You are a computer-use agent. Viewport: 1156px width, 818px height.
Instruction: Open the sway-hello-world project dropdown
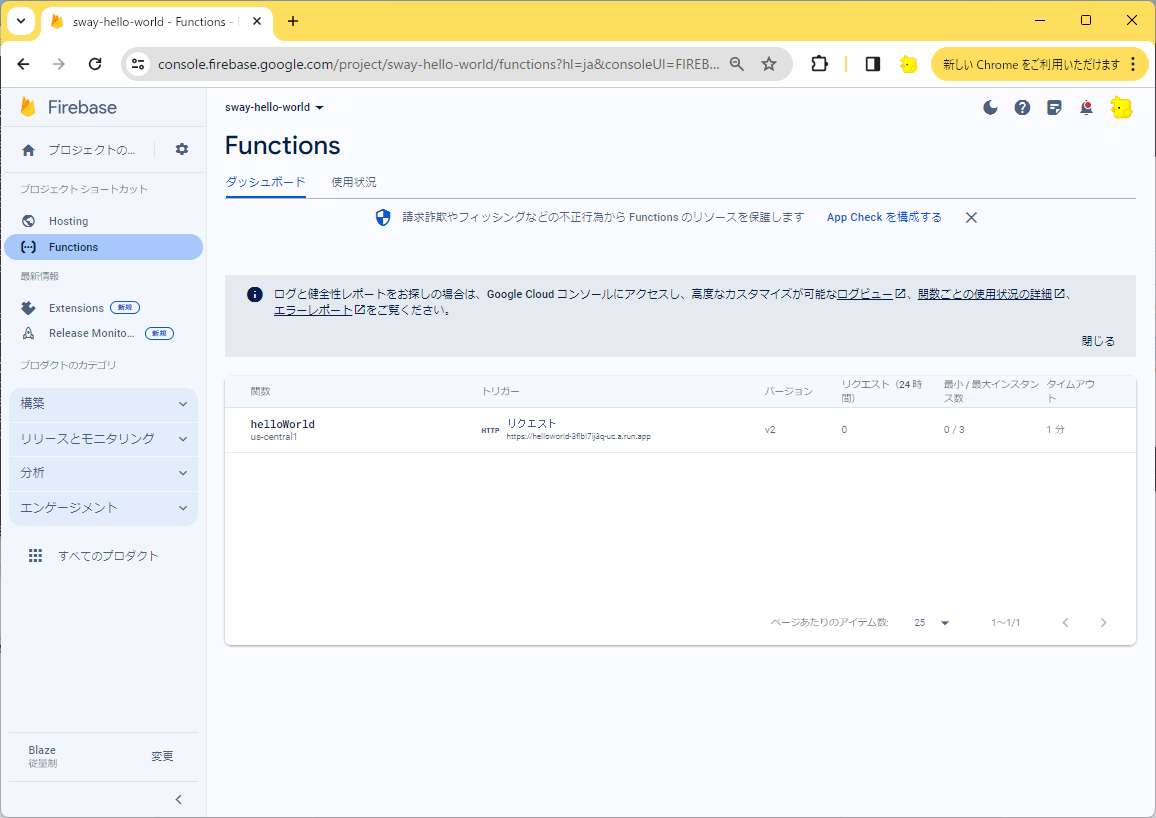pos(274,108)
